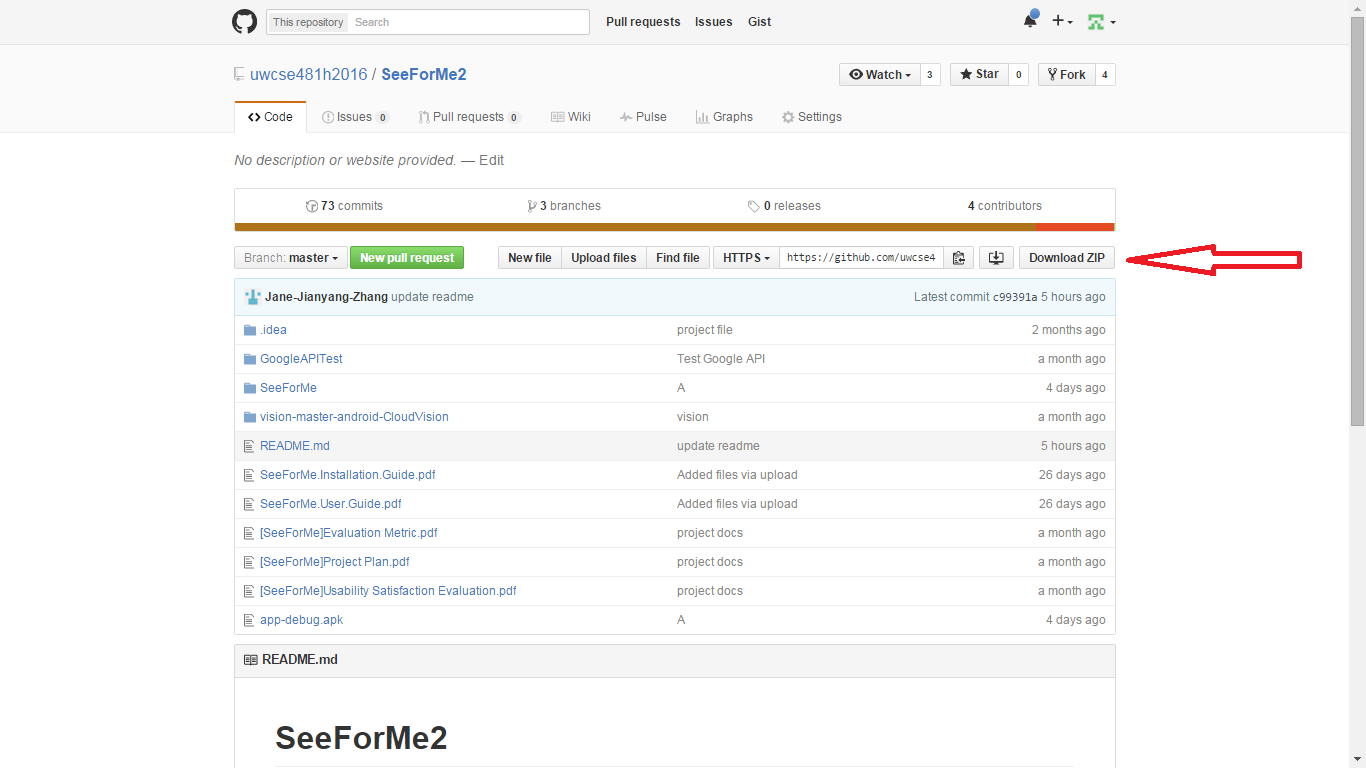Open latest commit c99391a link

[1015, 297]
